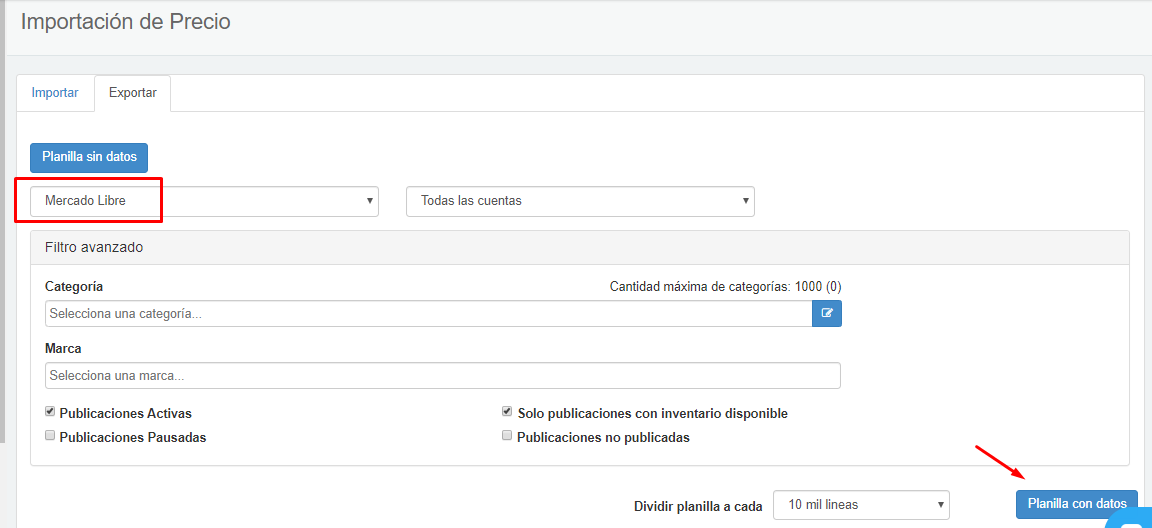1152x528 pixels.
Task: Click the Cantidad máxima de categorías text
Action: point(726,286)
